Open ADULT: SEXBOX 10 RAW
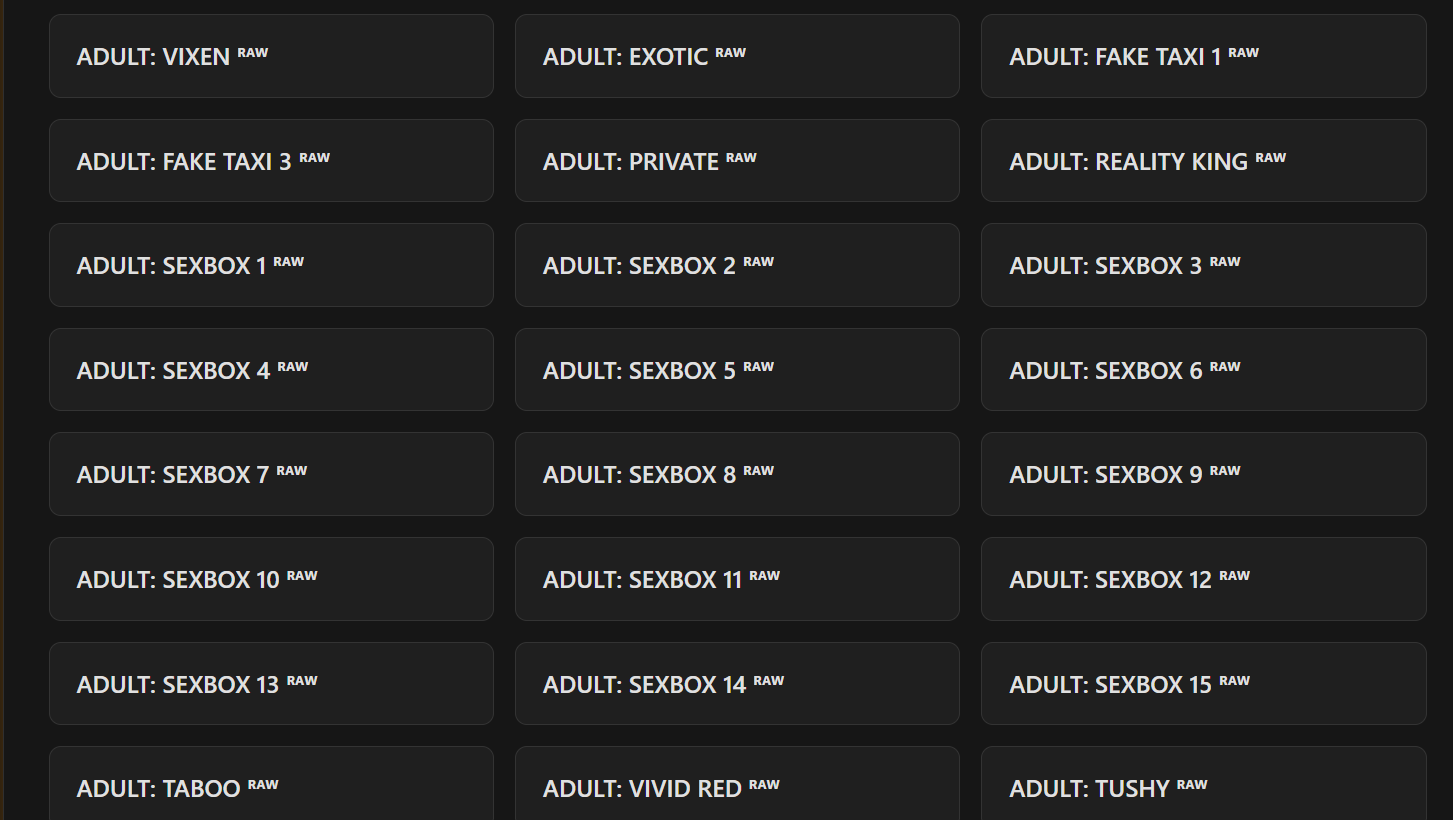Image resolution: width=1453 pixels, height=820 pixels. pos(271,579)
